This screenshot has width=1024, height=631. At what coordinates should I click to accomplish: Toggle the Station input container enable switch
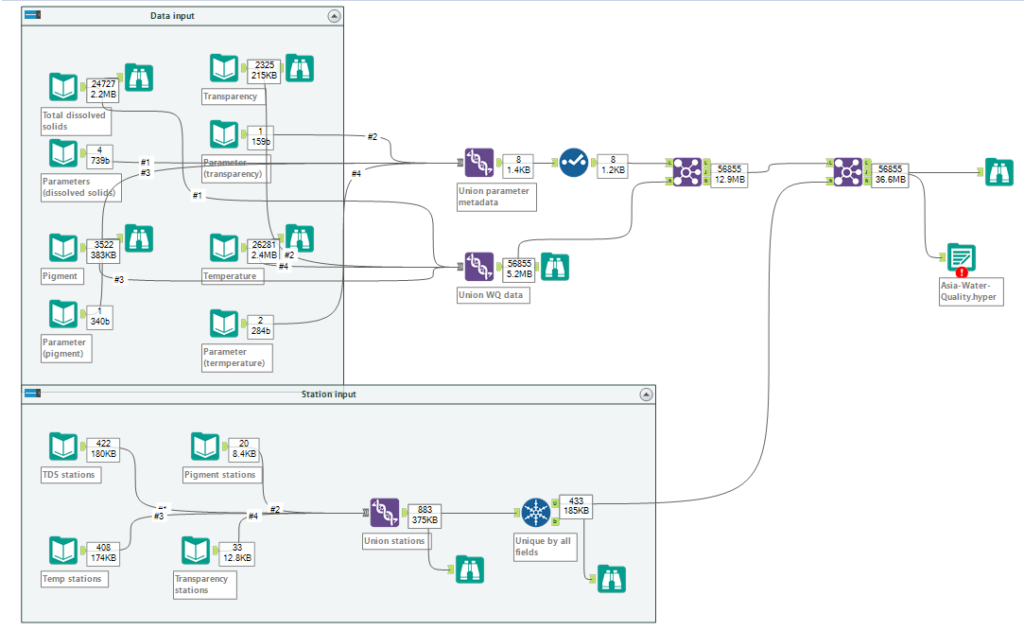(x=33, y=393)
